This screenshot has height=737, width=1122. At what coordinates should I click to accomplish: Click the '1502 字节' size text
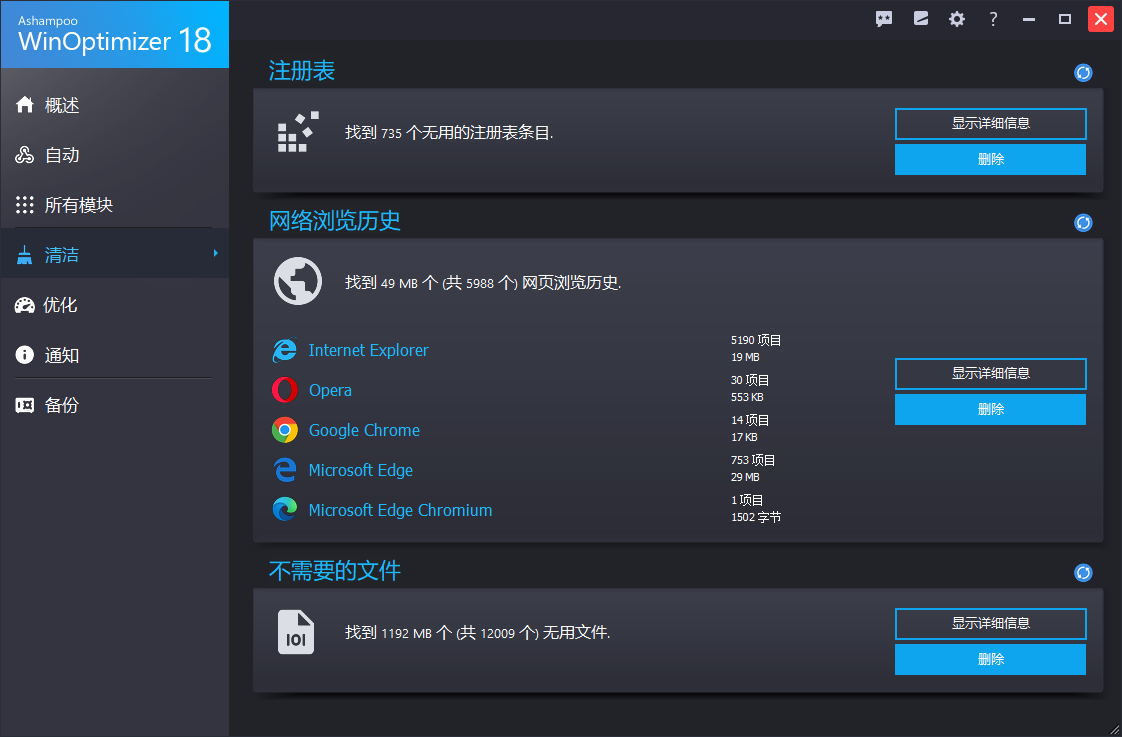click(756, 517)
